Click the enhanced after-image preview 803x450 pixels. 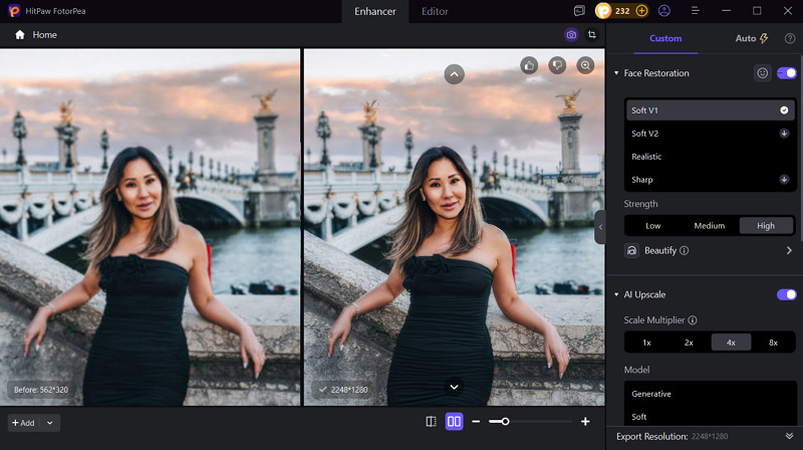pos(454,227)
